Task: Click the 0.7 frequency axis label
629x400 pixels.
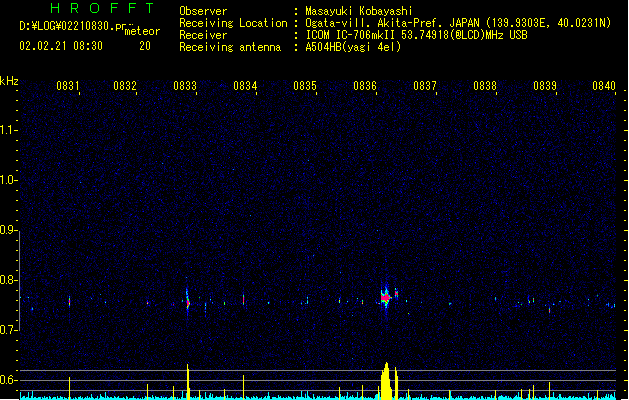Action: coord(8,330)
